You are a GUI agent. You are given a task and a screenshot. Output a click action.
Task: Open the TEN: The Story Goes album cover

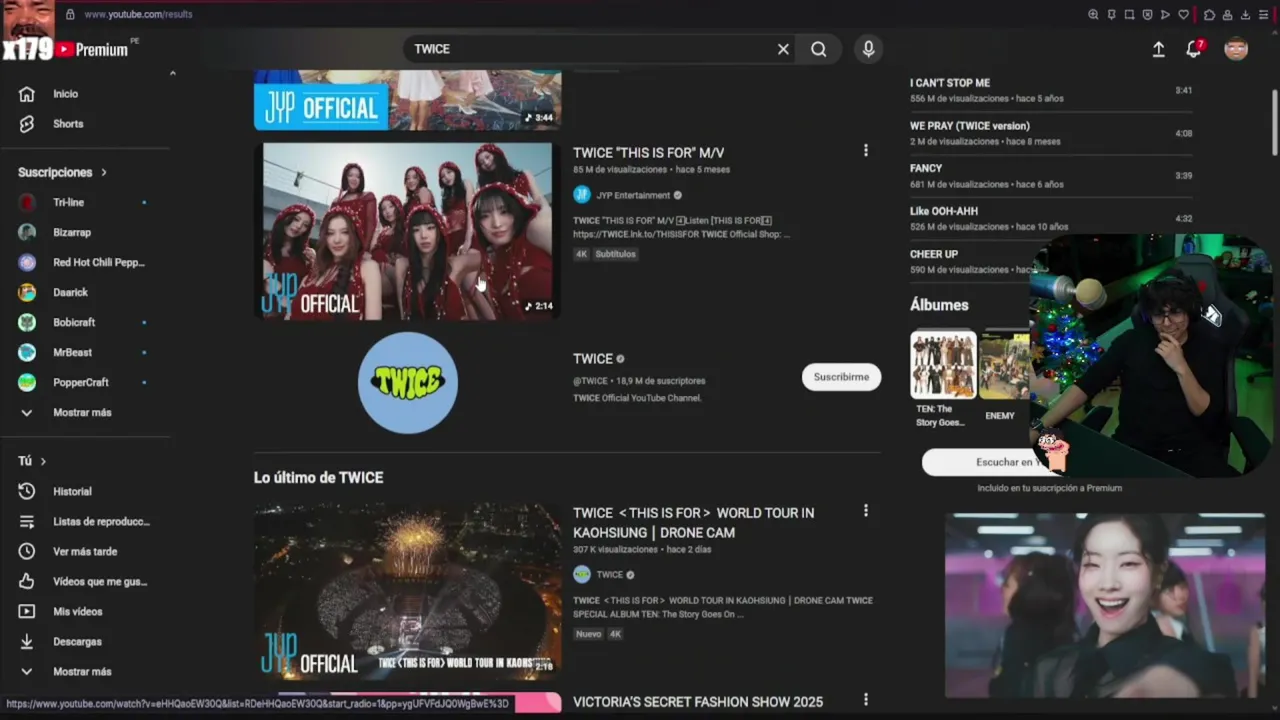tap(943, 365)
